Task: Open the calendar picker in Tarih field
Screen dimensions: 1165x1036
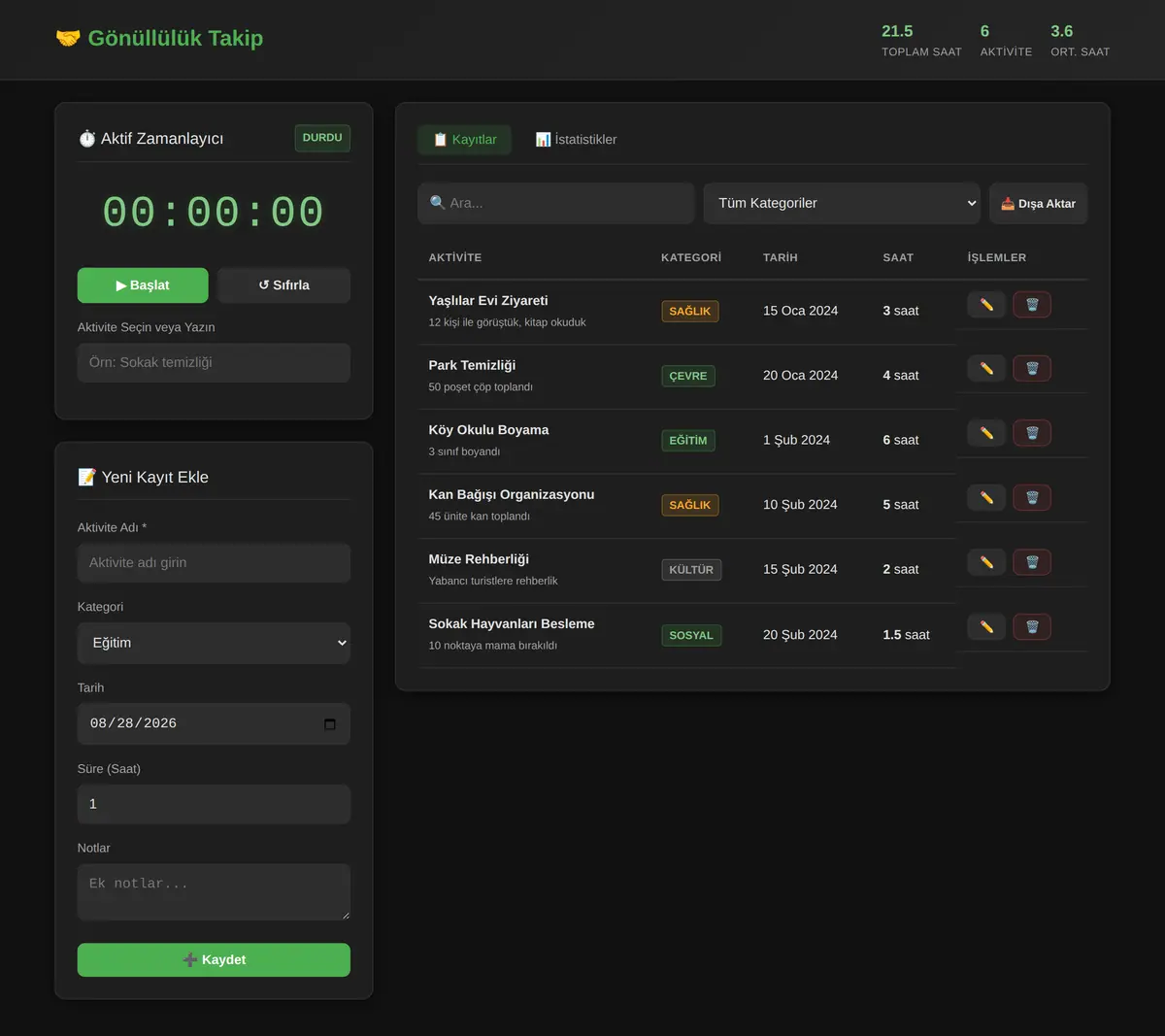Action: 330,724
